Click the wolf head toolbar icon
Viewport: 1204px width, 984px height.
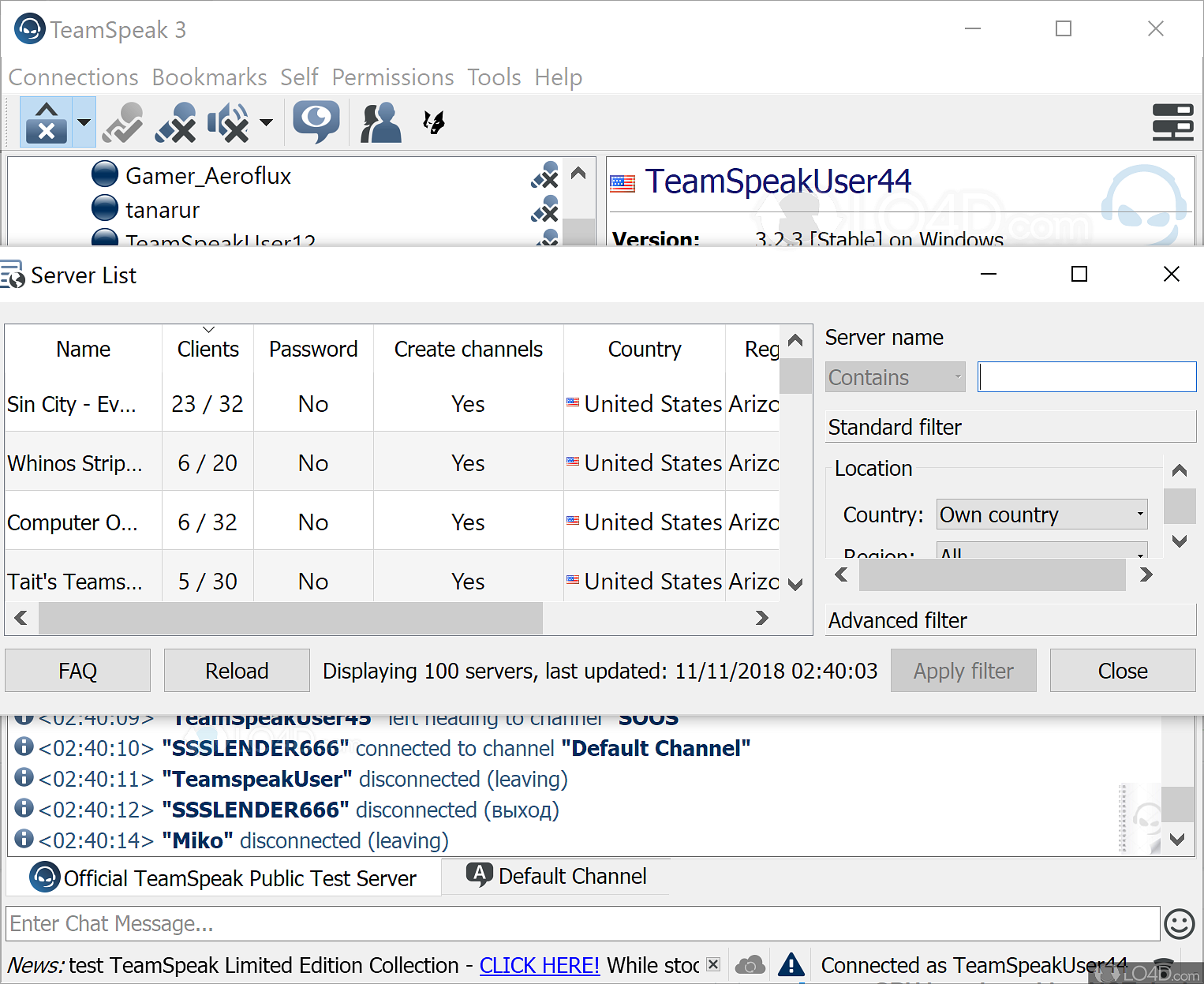point(433,122)
